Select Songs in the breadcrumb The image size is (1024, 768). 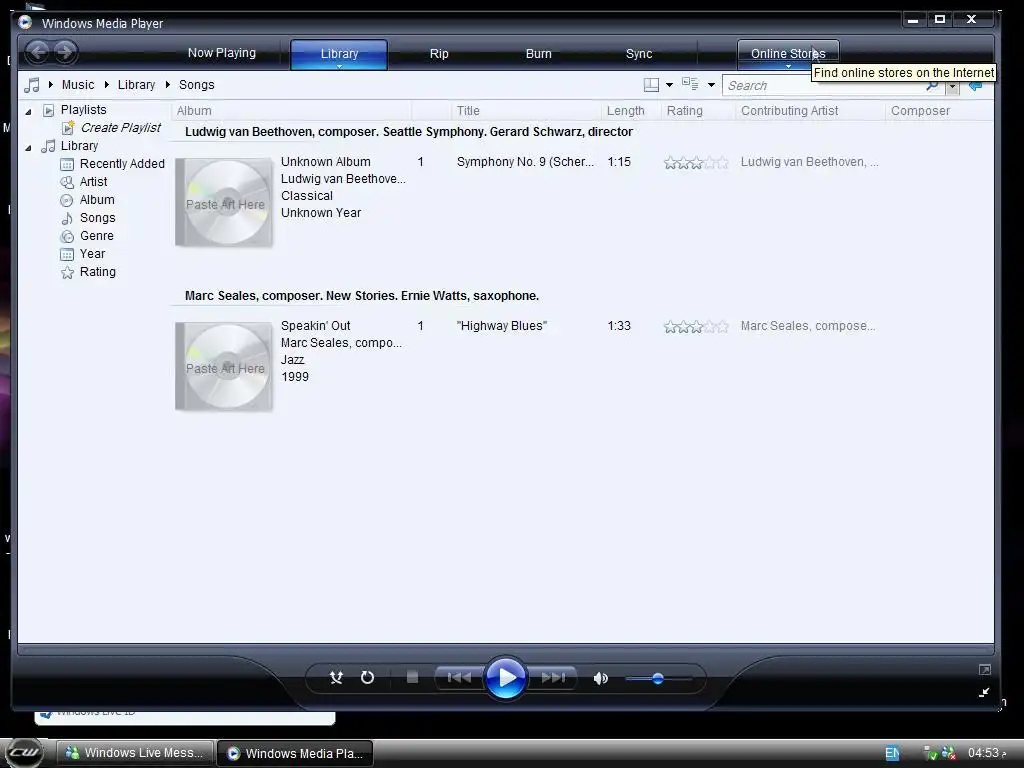click(x=197, y=85)
